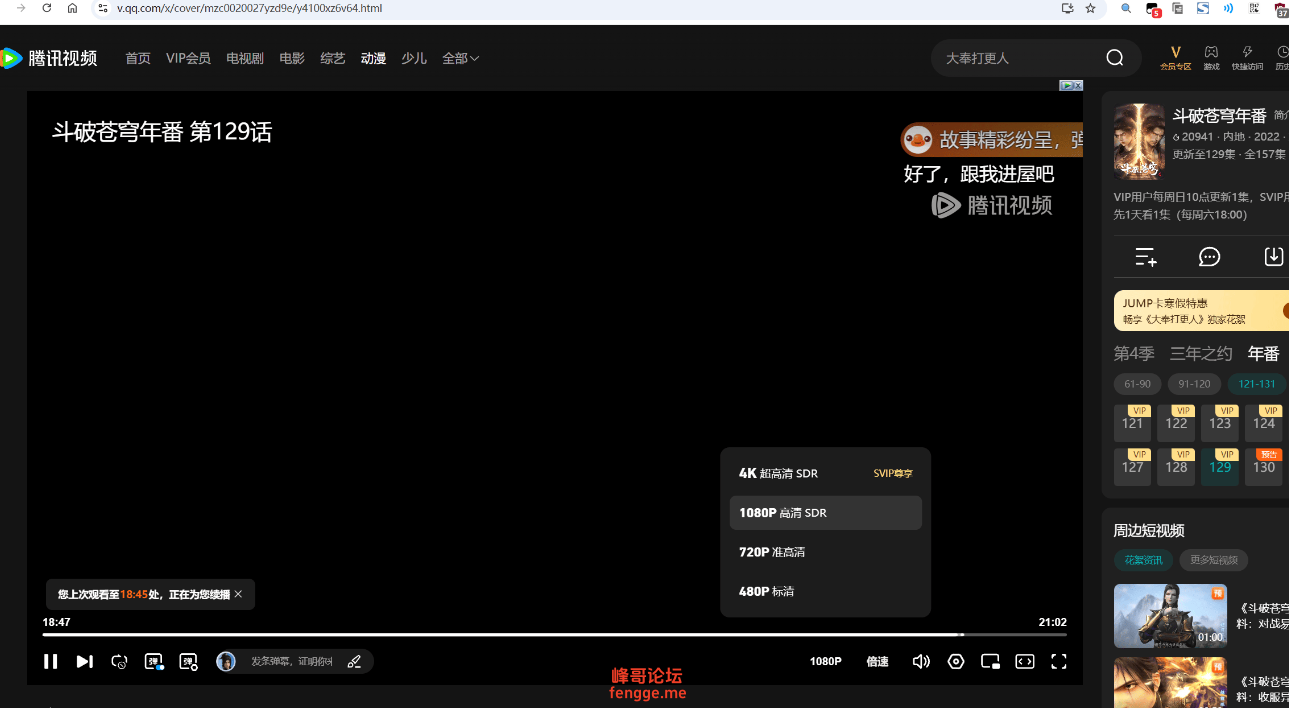Select 4K 超高清 SDR quality
Screen dimensions: 1289x708
tap(826, 473)
